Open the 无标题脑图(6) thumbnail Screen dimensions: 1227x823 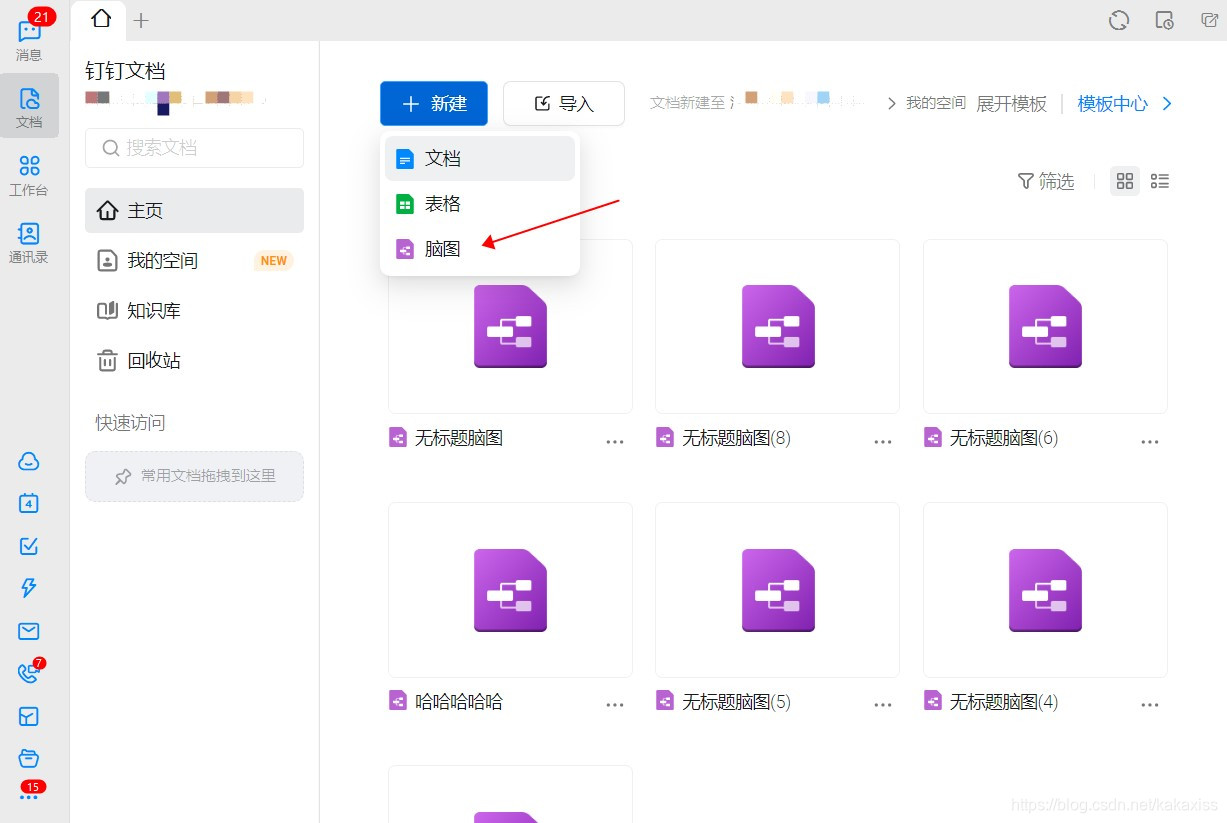pyautogui.click(x=1045, y=326)
